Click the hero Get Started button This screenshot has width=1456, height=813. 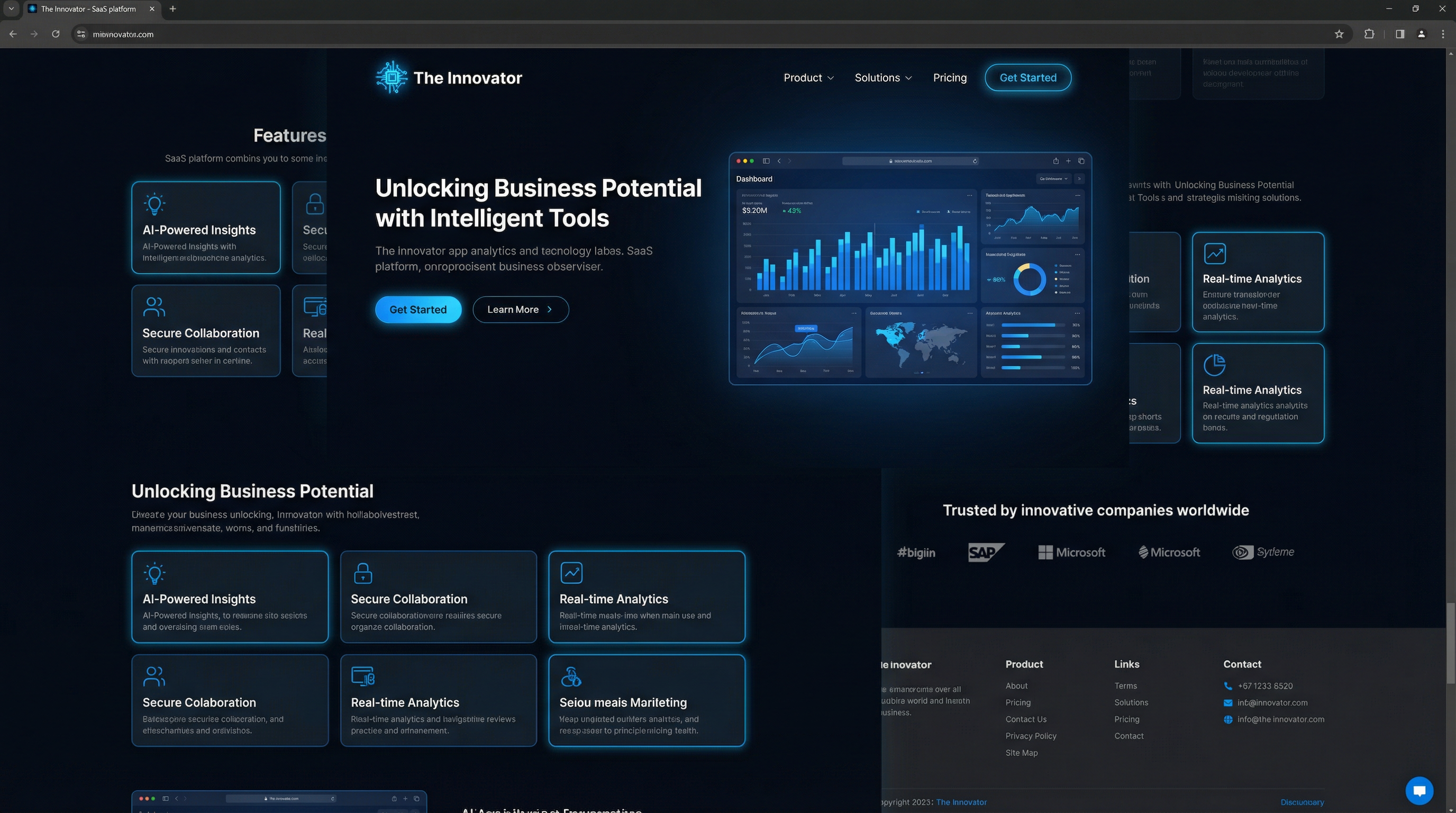pos(418,309)
